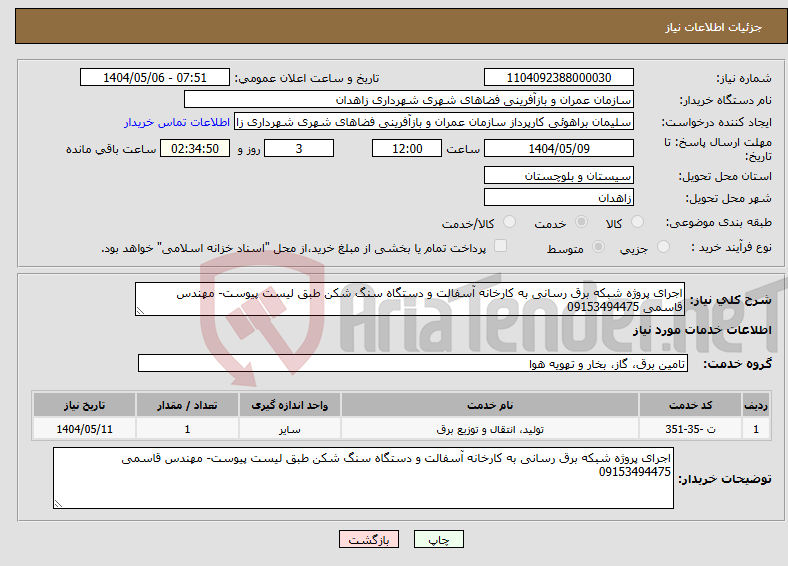Click the شرح کلی نیاز description textarea
Screen dimensions: 788x566
[x=410, y=299]
